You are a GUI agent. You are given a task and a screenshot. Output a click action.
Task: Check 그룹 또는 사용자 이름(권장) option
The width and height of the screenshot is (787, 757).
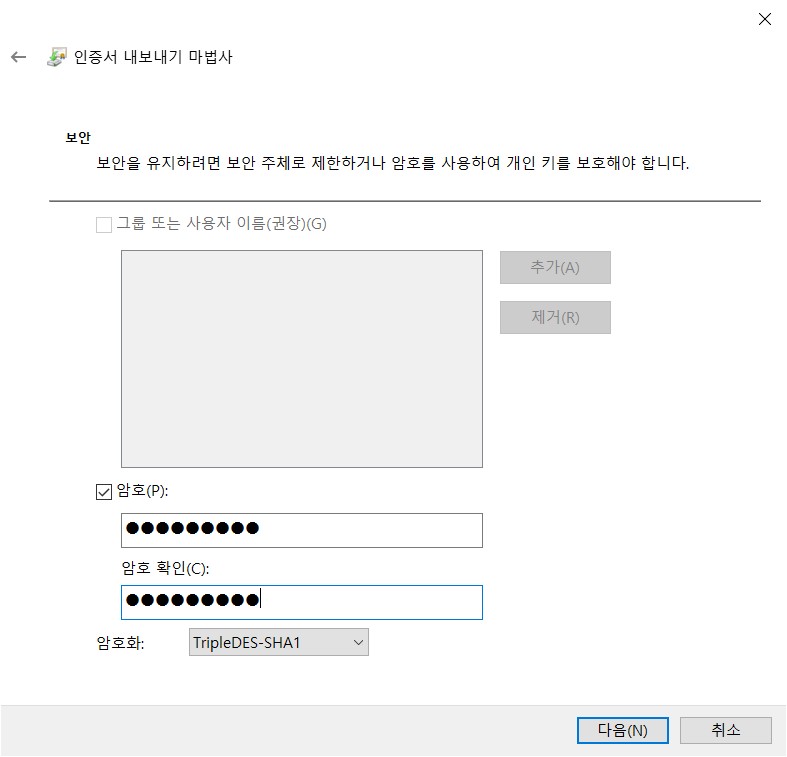pos(104,224)
